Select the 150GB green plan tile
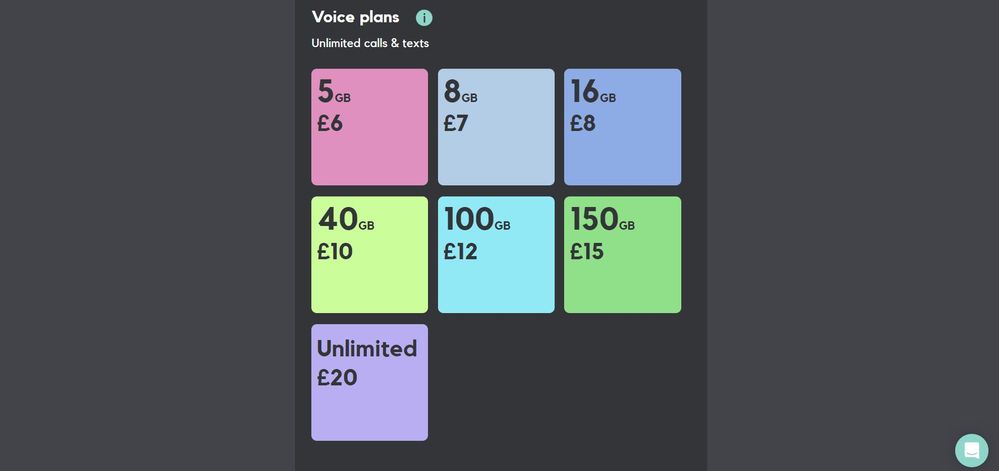Screen dimensions: 999x471 (x=622, y=254)
